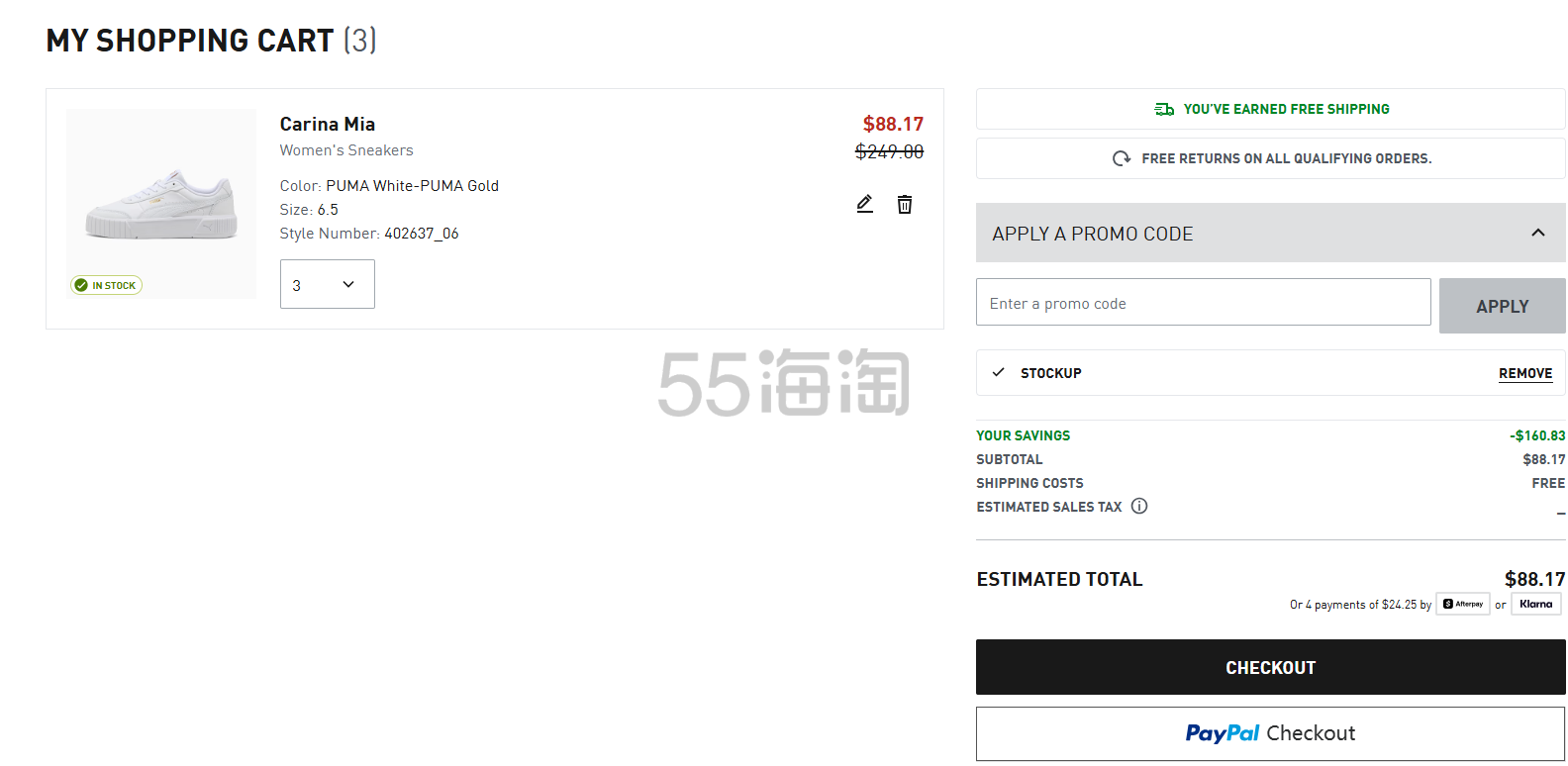Click the Free Returns on Qualifying Orders banner

(1286, 158)
